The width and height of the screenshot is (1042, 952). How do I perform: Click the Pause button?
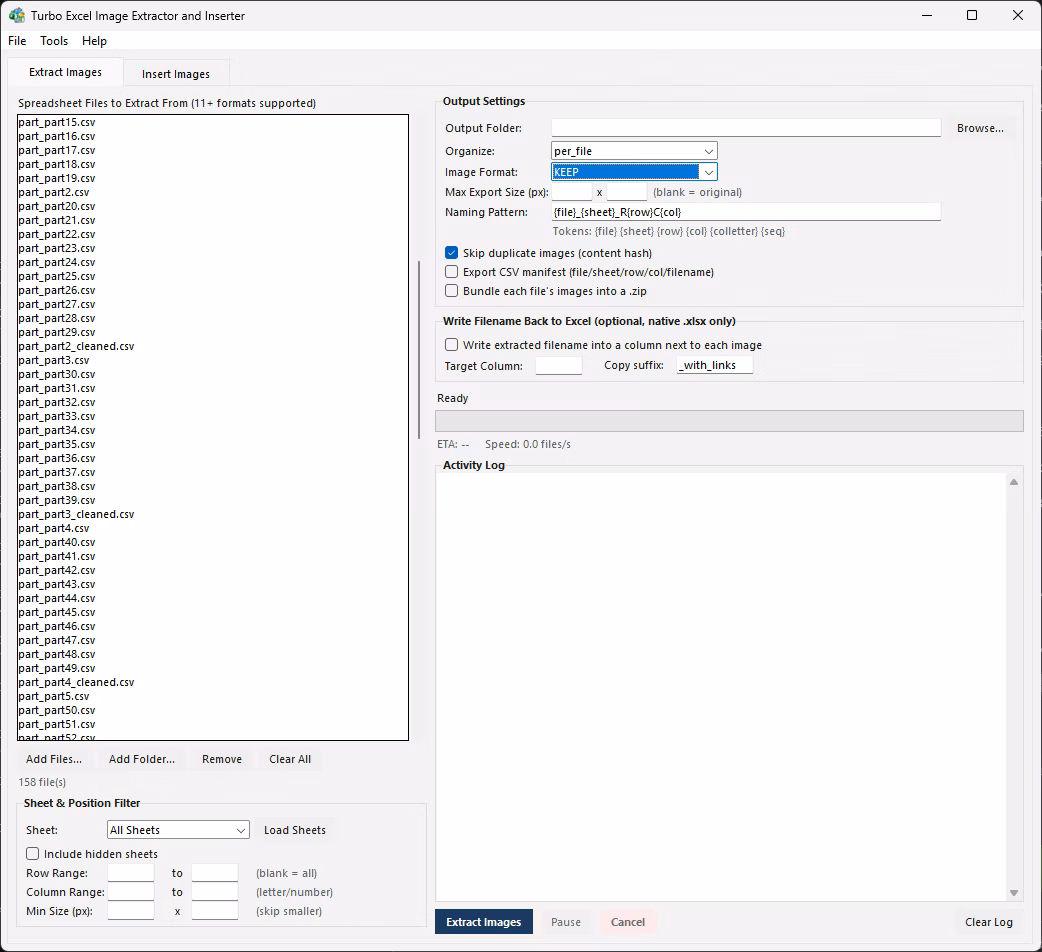point(566,921)
